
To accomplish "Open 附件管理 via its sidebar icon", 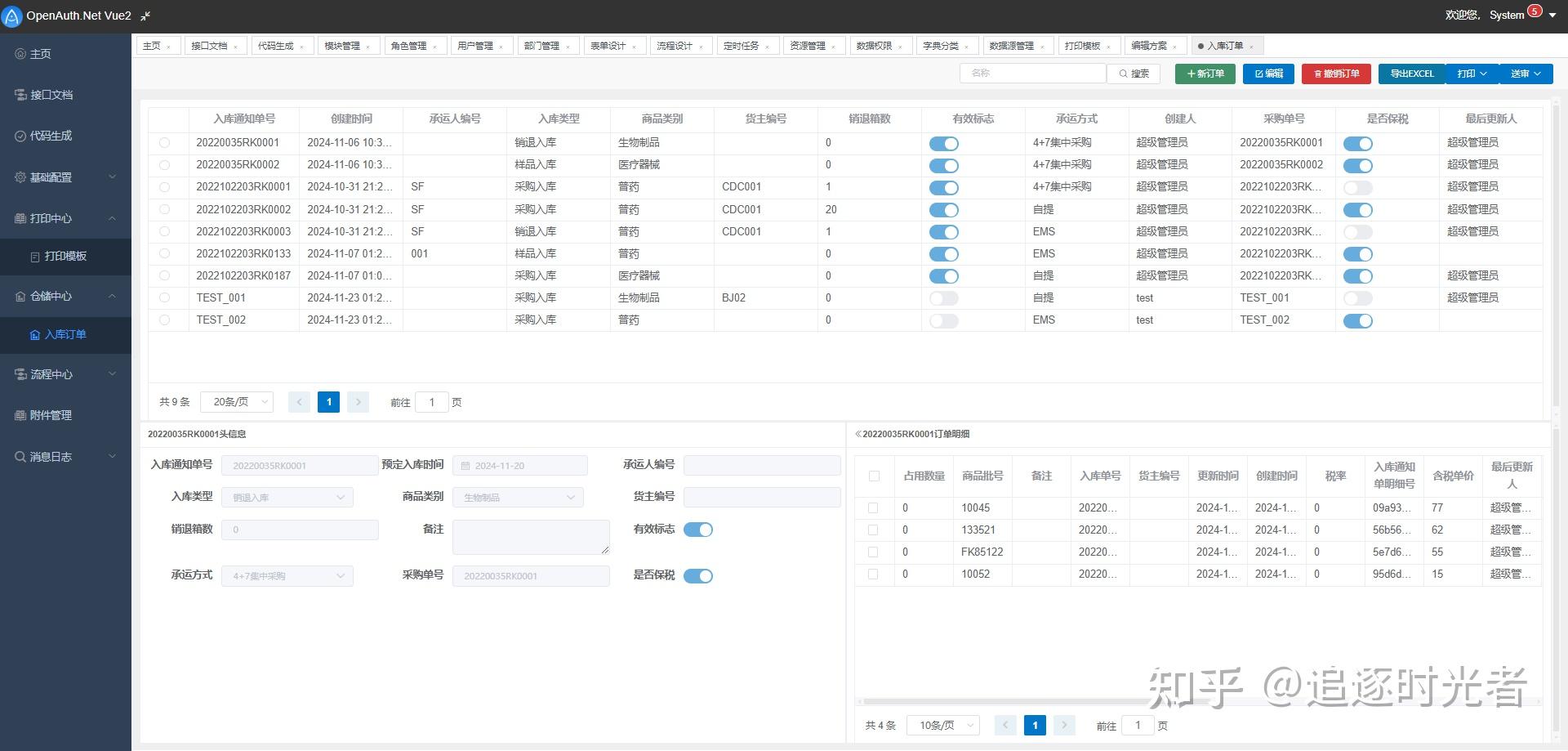I will click(19, 415).
